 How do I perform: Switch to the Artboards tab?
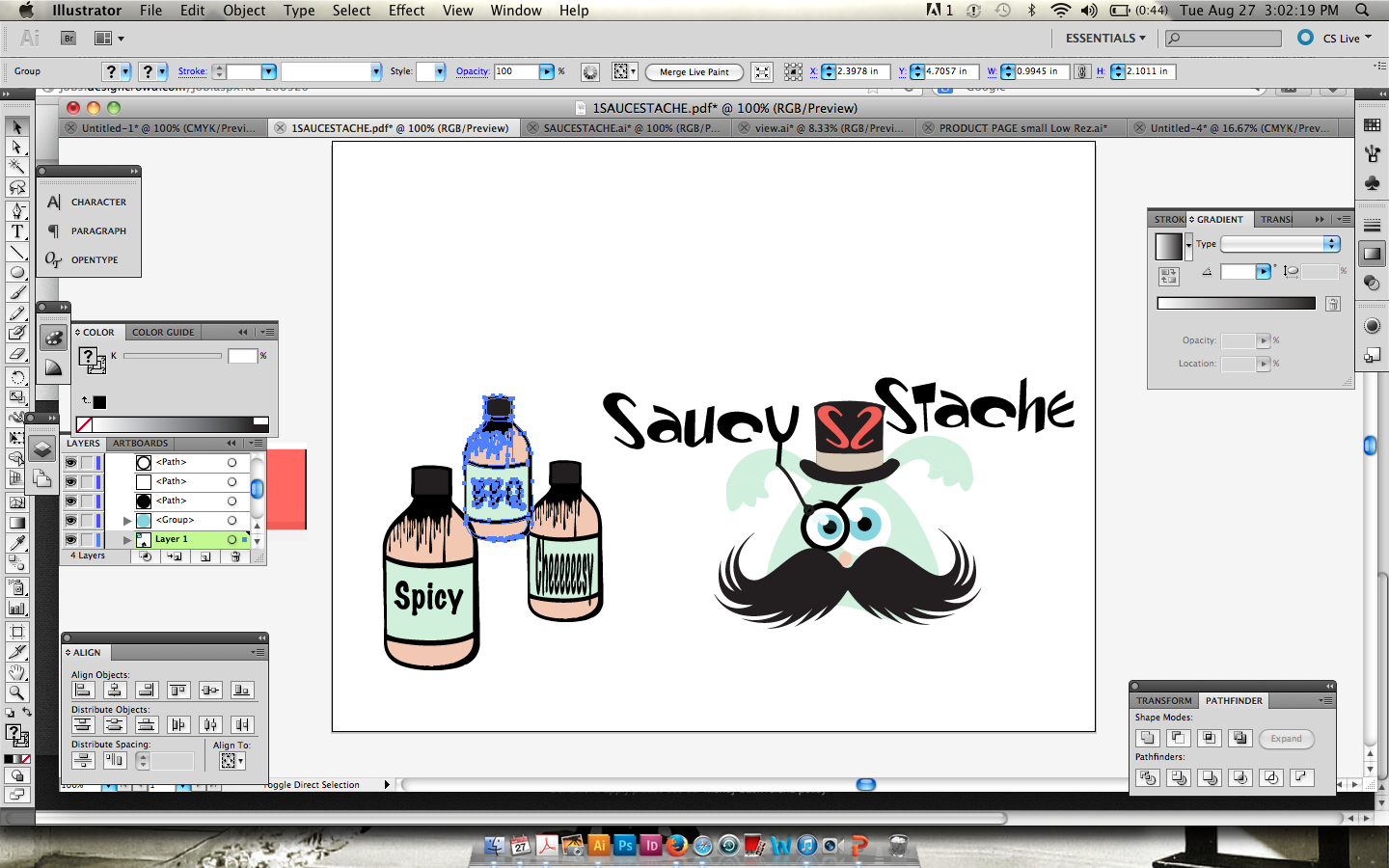(140, 444)
